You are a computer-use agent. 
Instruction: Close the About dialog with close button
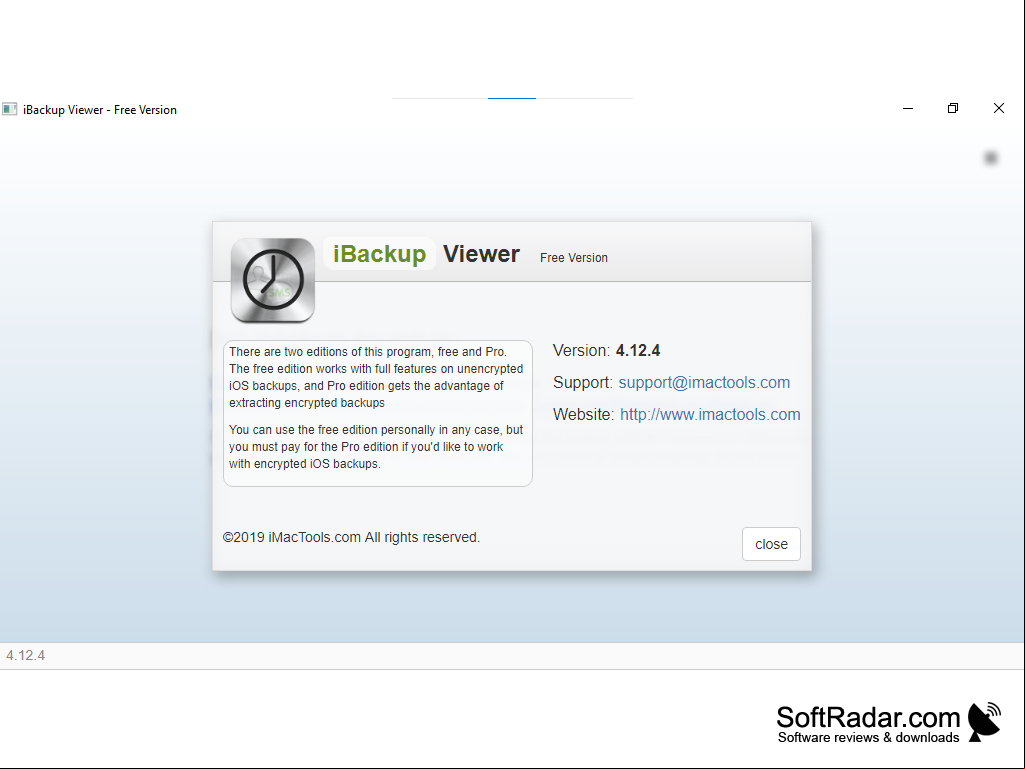[x=771, y=544]
